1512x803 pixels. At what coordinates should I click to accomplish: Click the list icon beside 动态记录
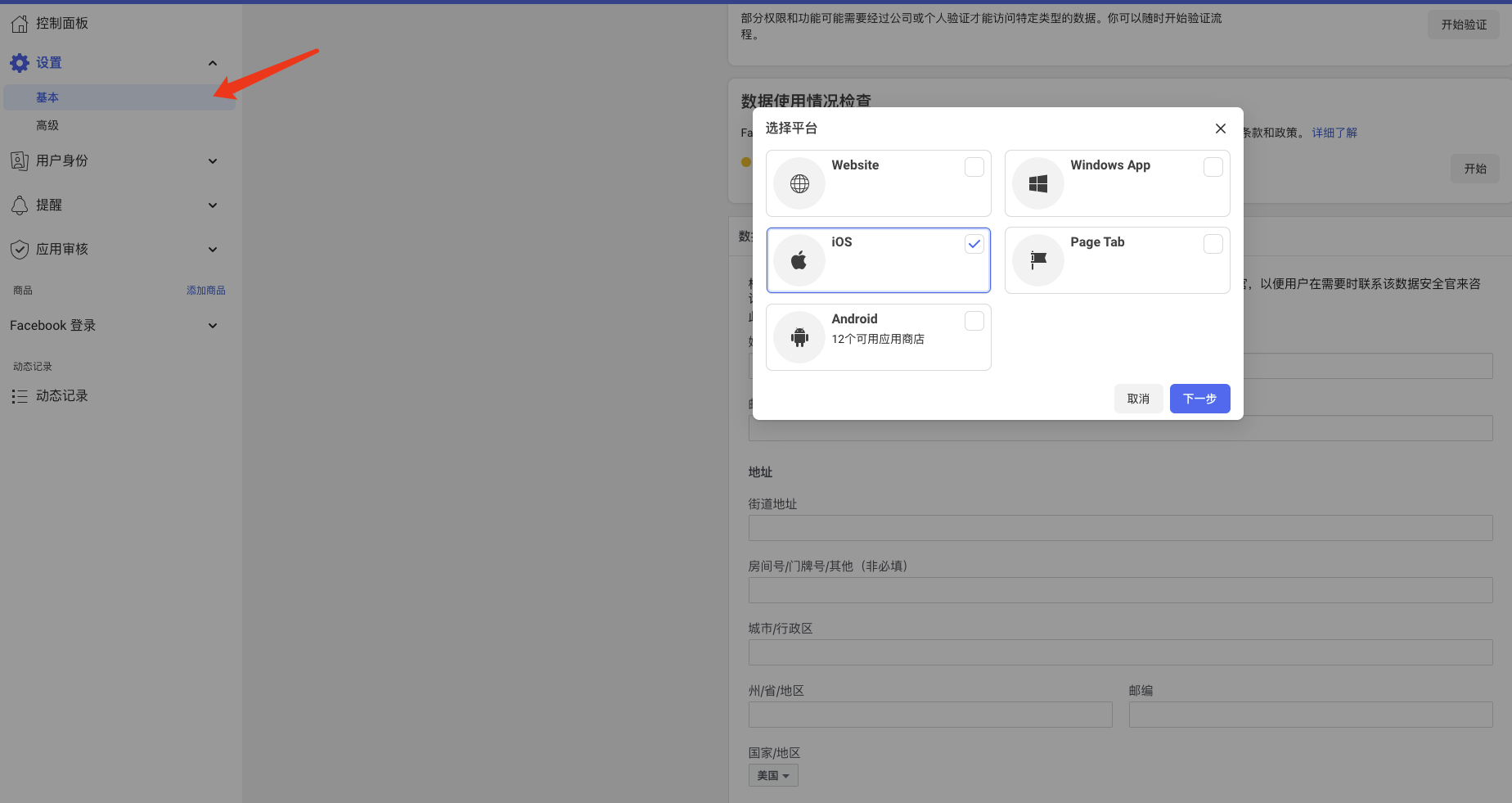pos(20,396)
